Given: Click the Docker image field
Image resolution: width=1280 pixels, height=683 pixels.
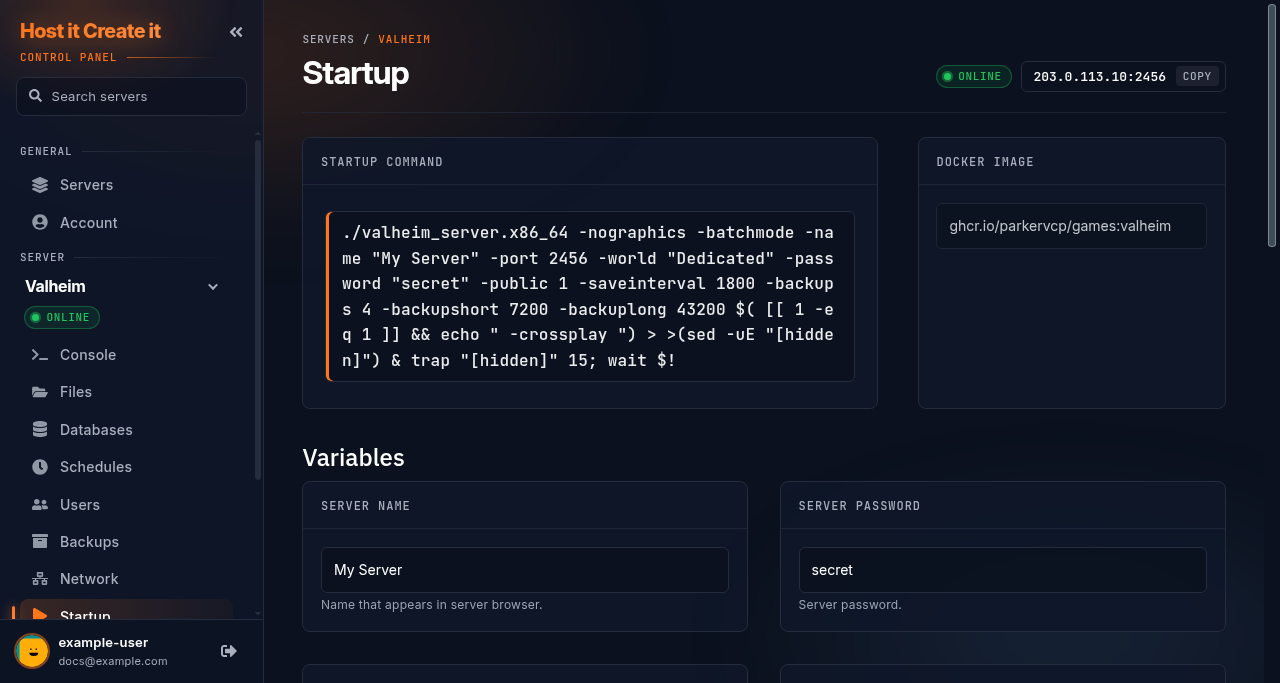Looking at the screenshot, I should (1071, 226).
